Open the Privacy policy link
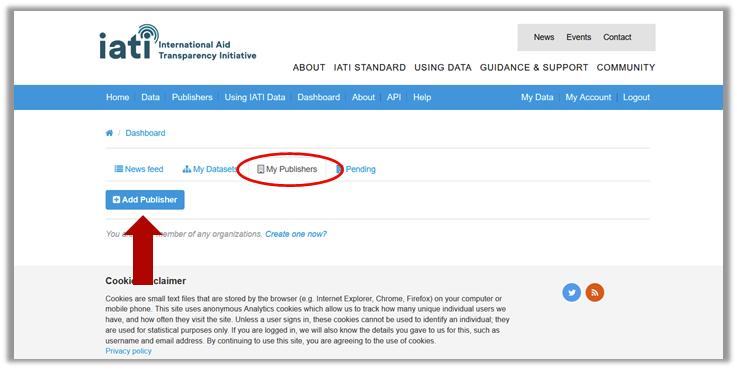Image resolution: width=737 pixels, height=370 pixels. [128, 351]
